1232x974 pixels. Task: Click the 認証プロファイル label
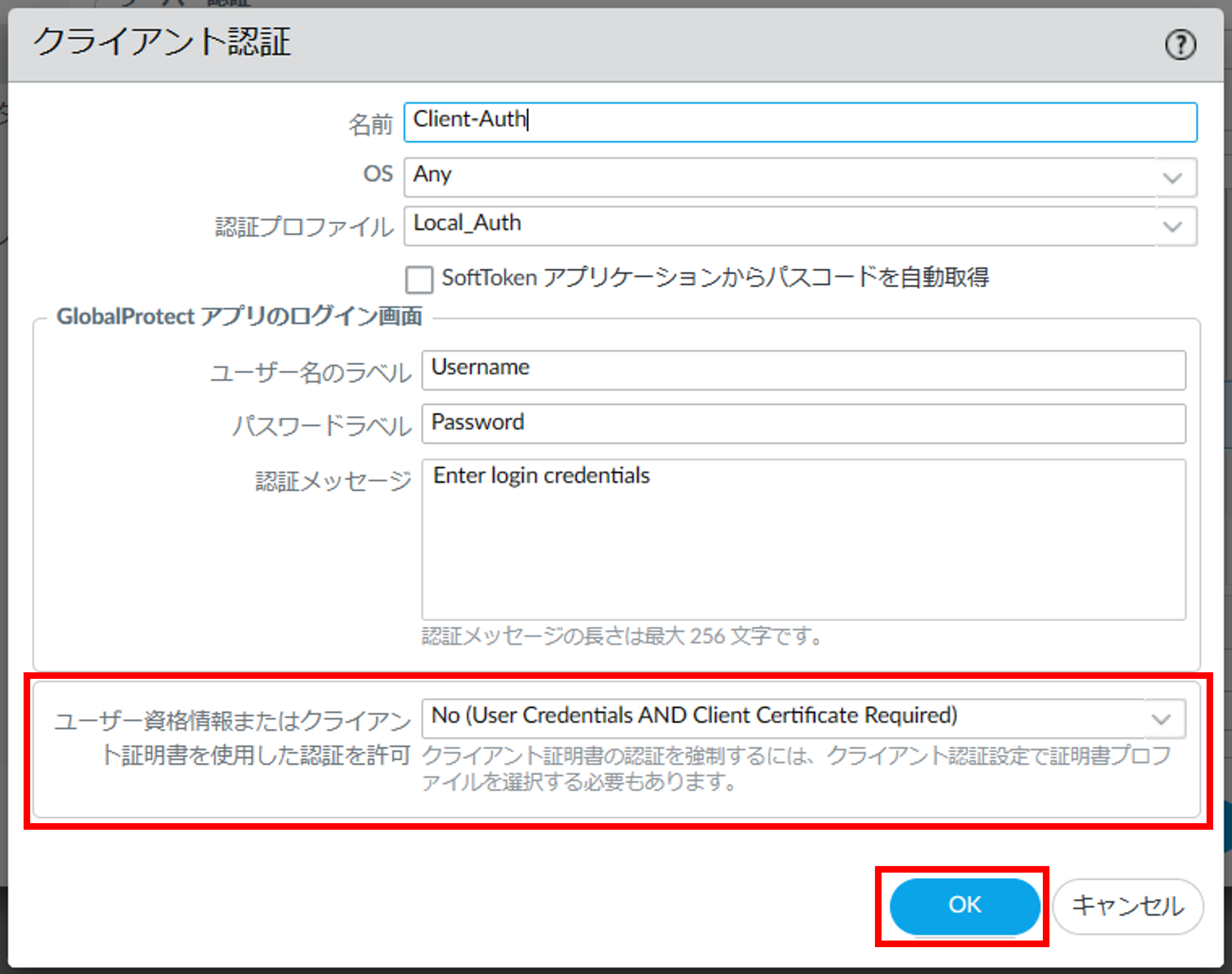coord(304,227)
